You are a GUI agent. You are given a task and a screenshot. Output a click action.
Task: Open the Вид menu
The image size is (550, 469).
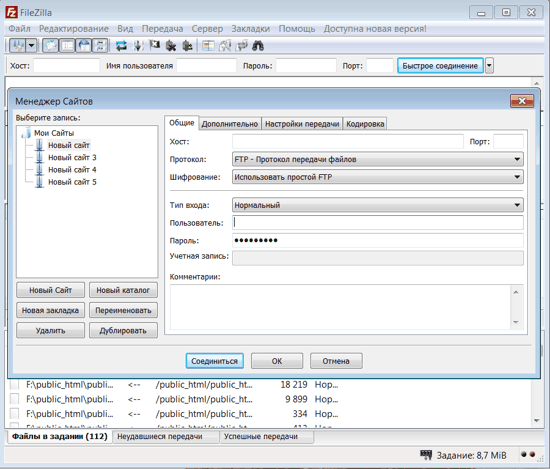point(125,28)
